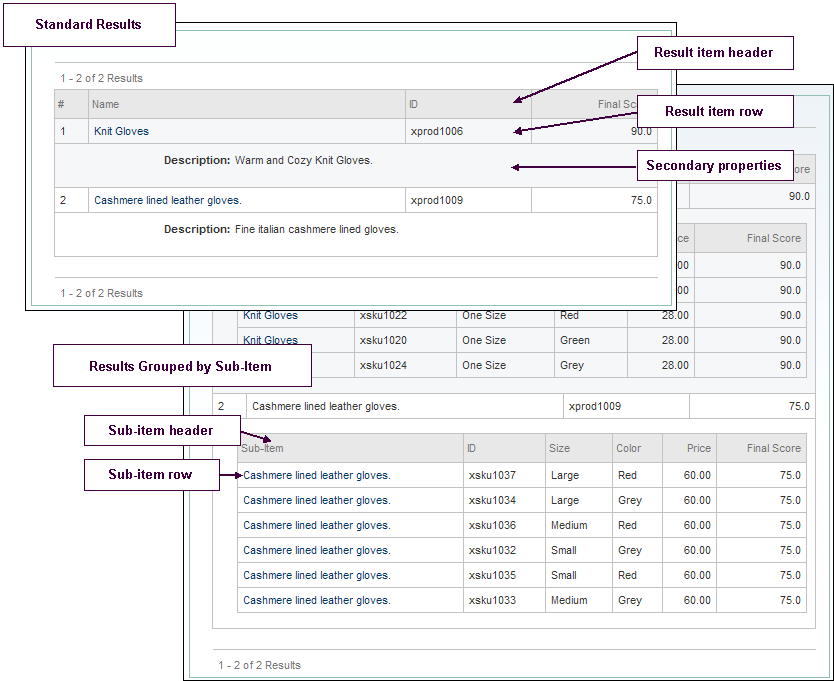Open Cashmere lined leather gloves link in Standard Results

pyautogui.click(x=168, y=201)
